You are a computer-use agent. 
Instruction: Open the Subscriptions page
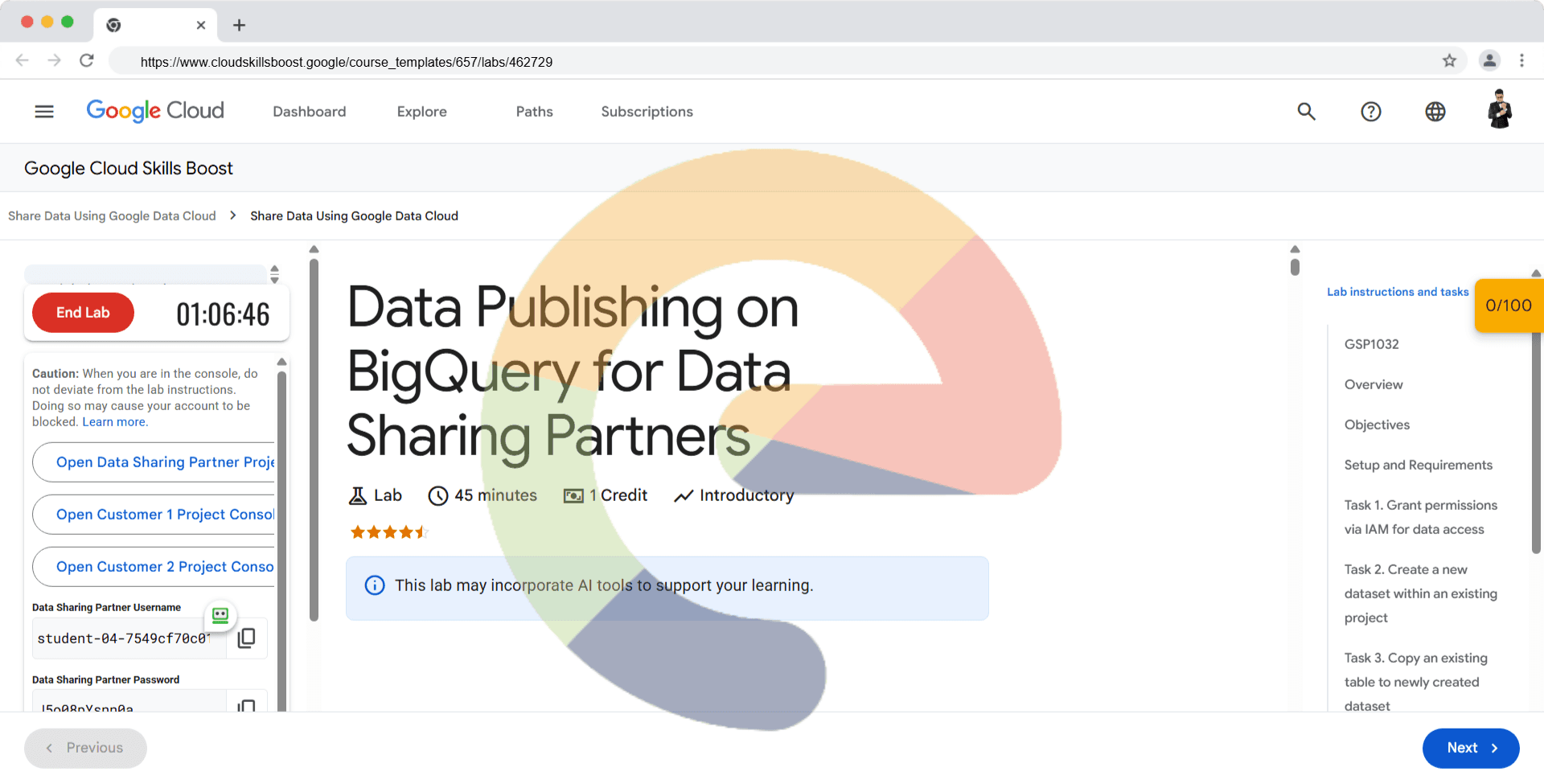[647, 112]
